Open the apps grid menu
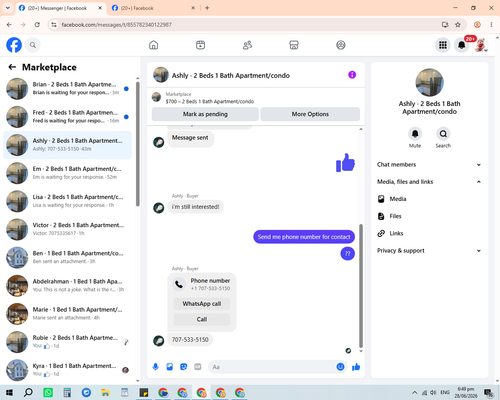This screenshot has width=500, height=400. (x=443, y=45)
